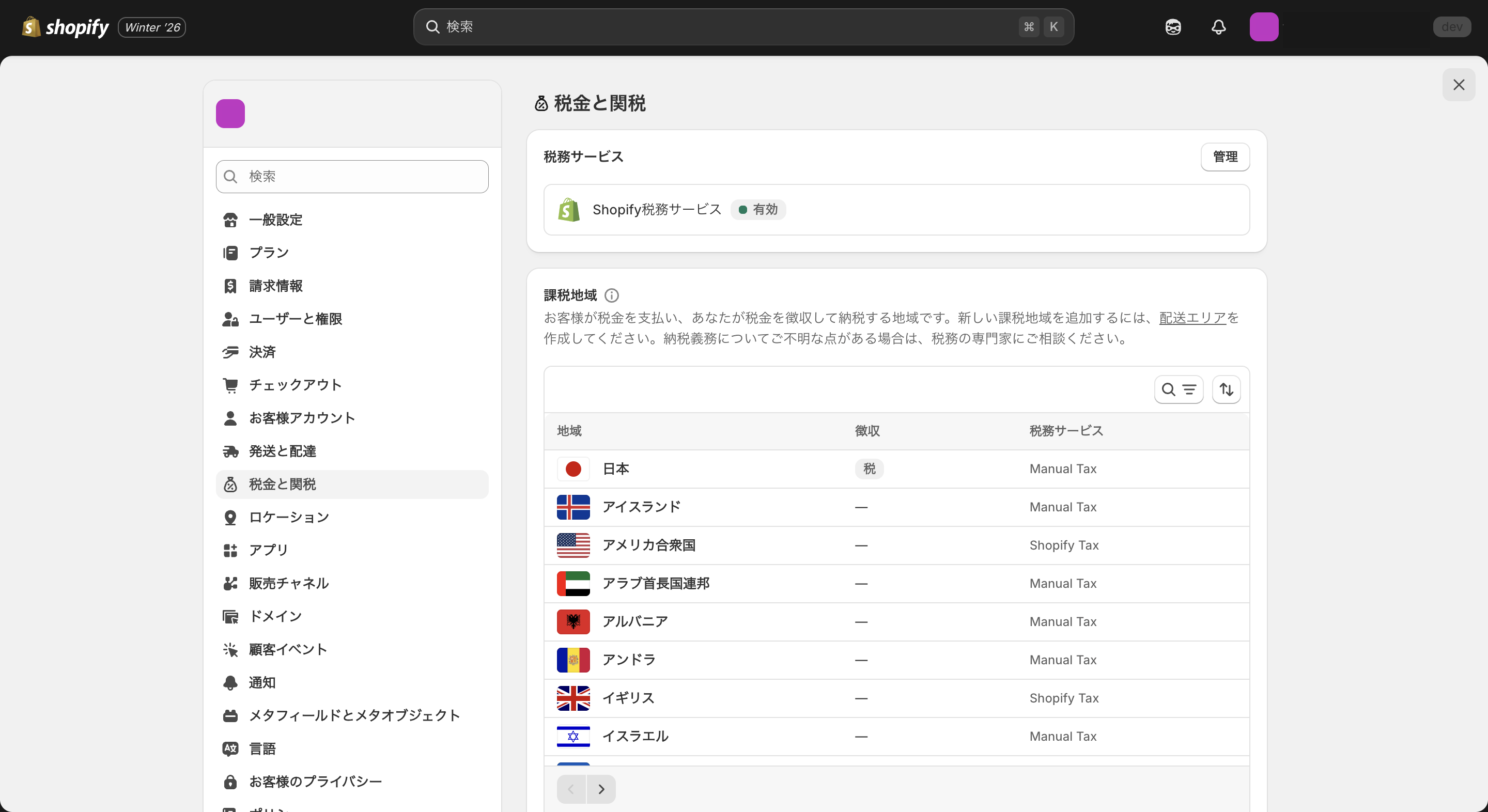Open アプリ settings in the sidebar
Image resolution: width=1488 pixels, height=812 pixels.
[x=268, y=550]
